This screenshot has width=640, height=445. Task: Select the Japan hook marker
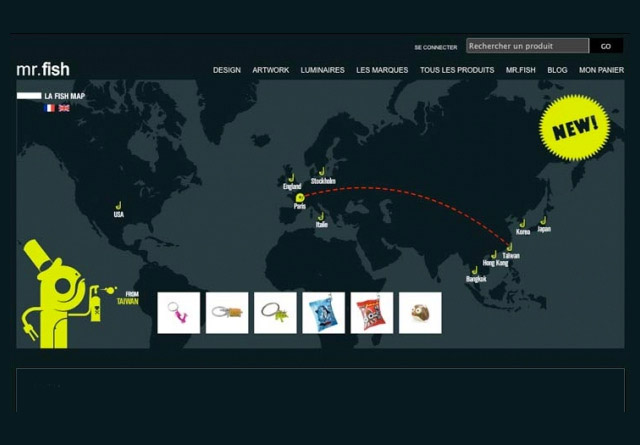(x=543, y=220)
